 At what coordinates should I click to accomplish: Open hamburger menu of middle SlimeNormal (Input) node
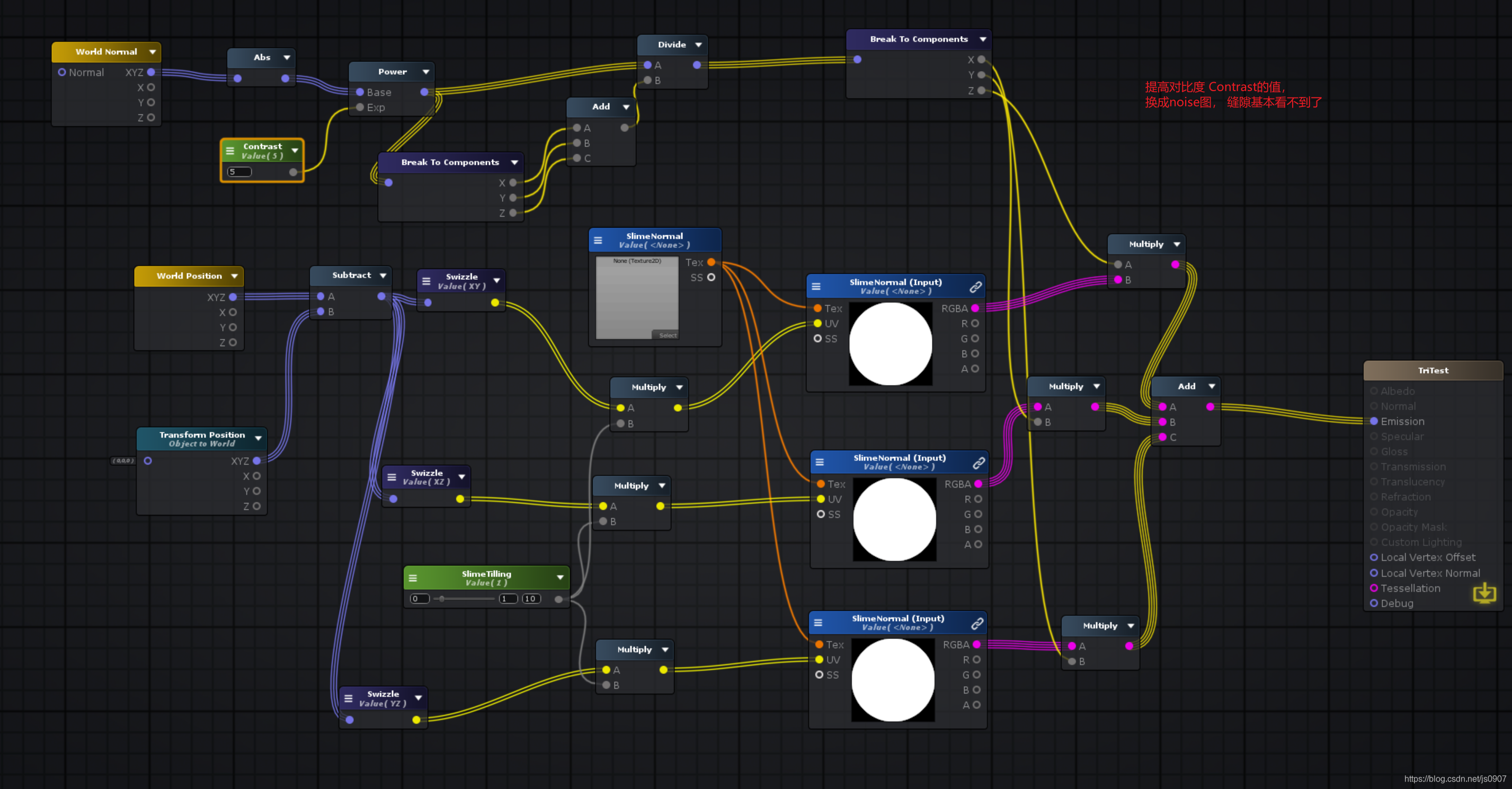[x=820, y=462]
